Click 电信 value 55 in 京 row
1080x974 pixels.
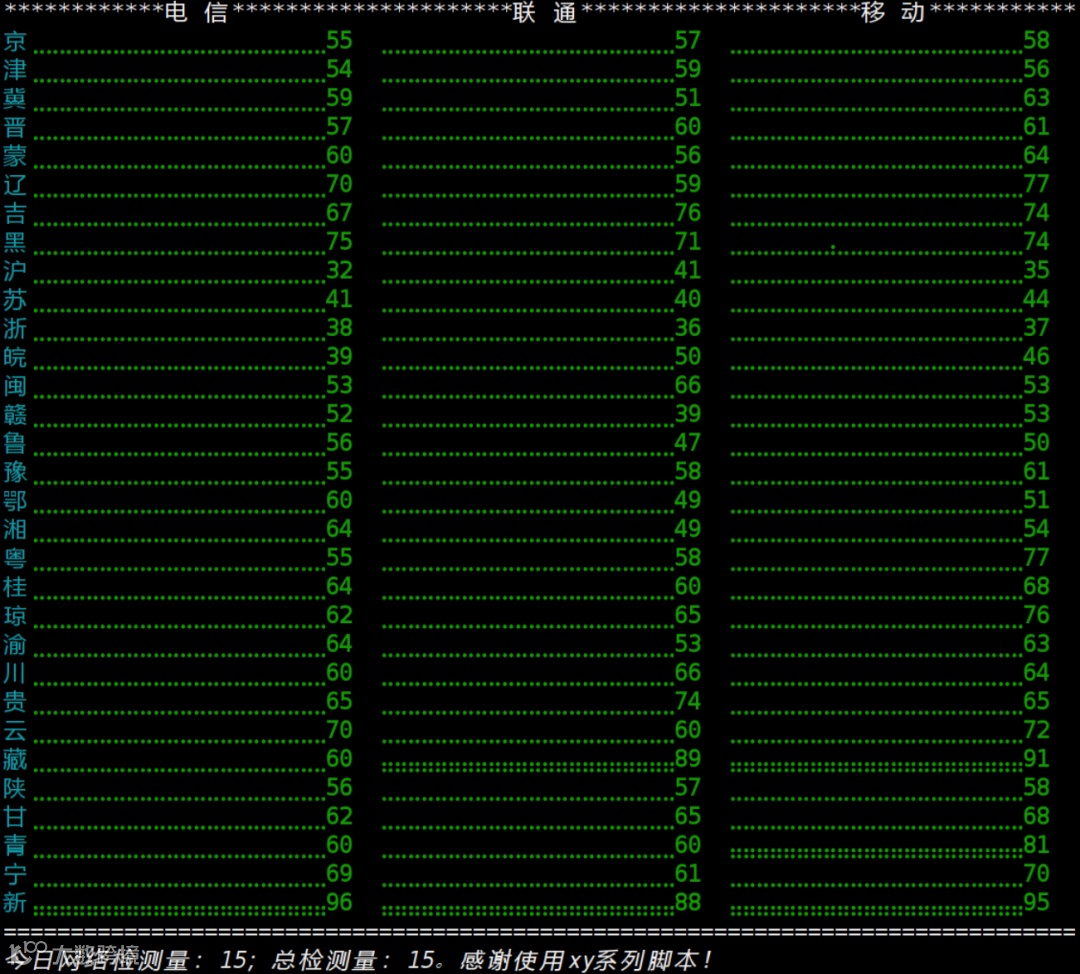point(340,41)
